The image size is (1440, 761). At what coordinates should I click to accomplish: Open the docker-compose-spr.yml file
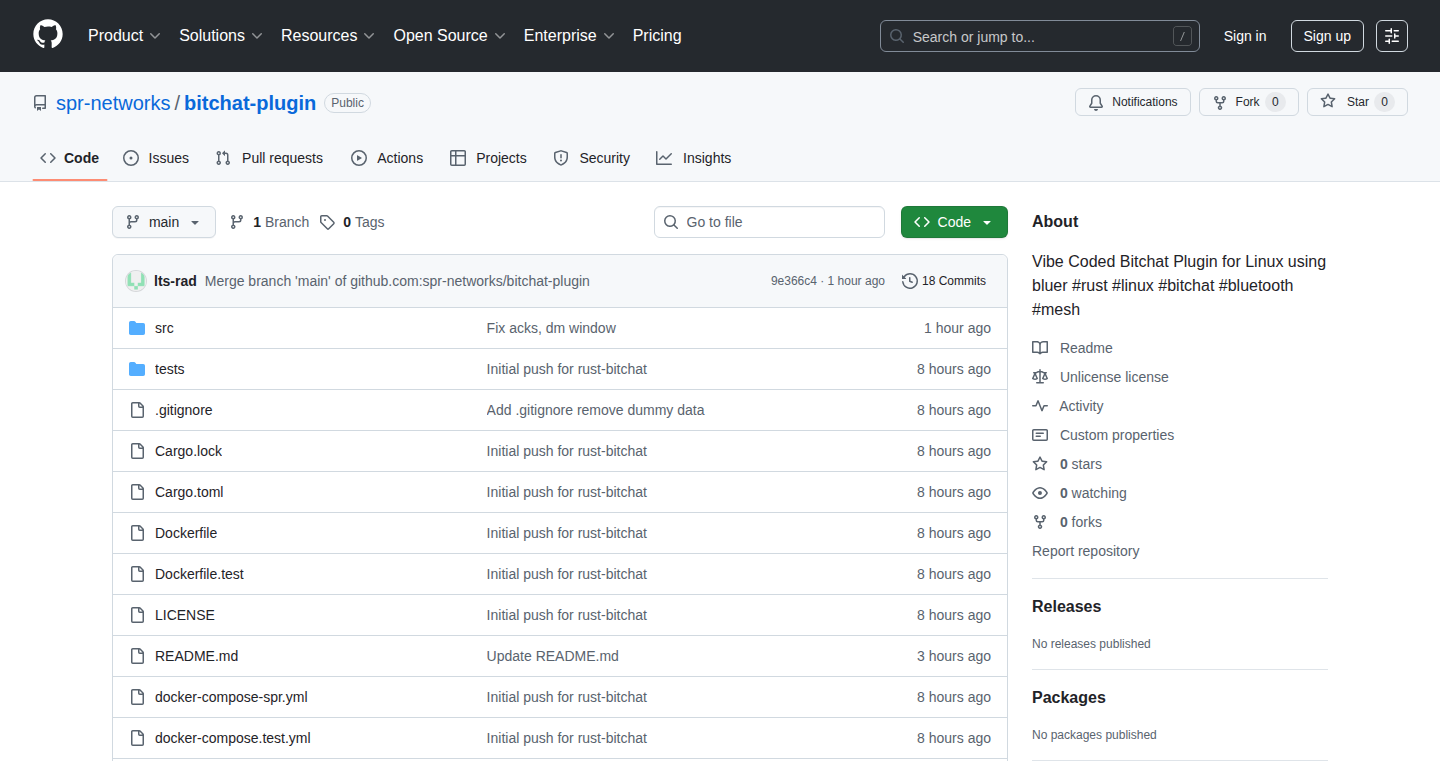[x=231, y=697]
